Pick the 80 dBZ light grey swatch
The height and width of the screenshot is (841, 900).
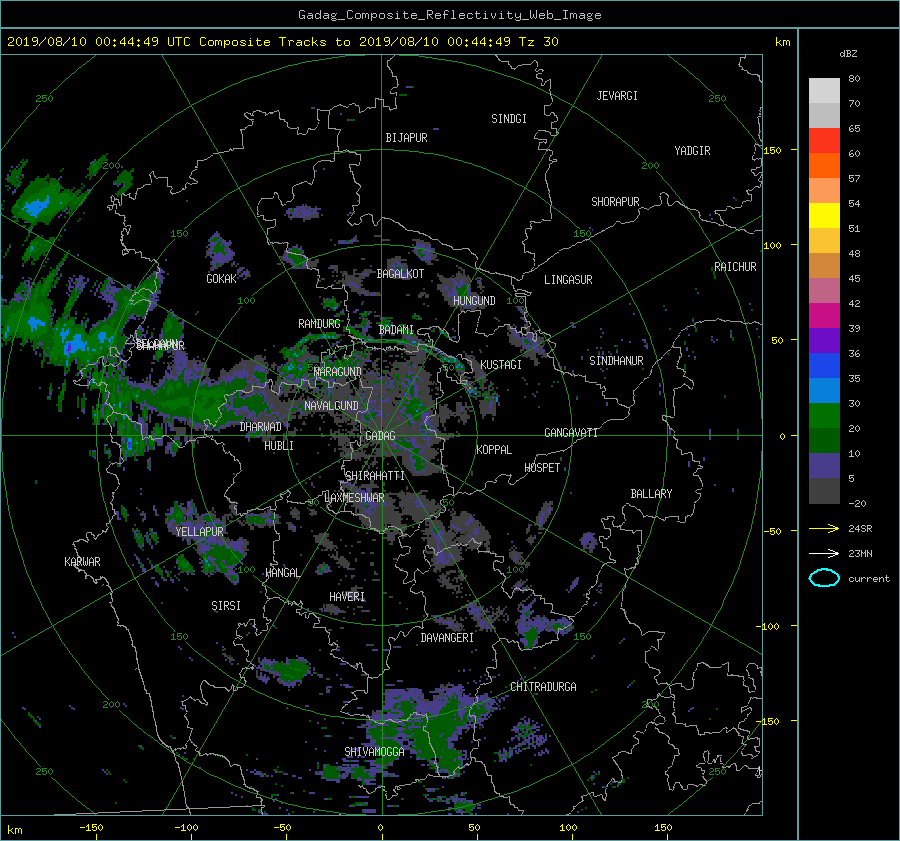click(824, 90)
